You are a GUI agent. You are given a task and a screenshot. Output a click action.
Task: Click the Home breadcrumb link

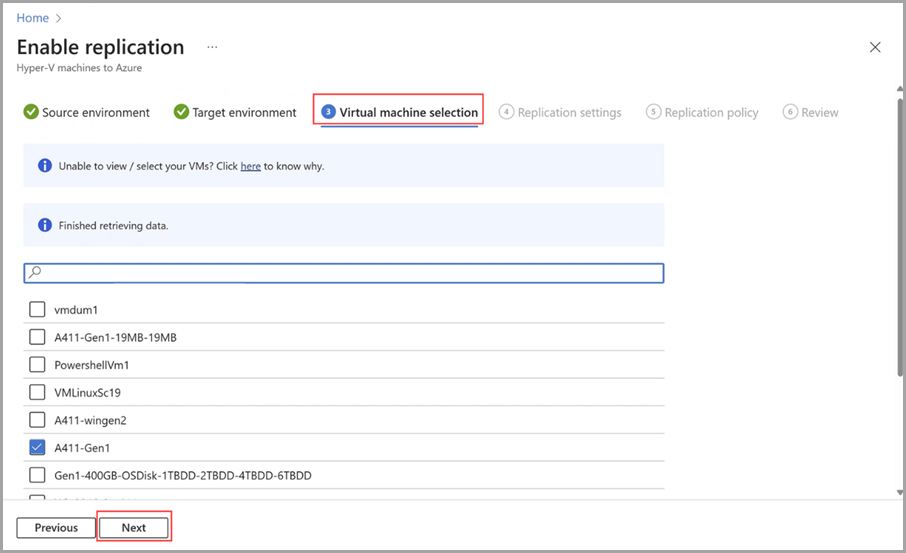tap(32, 18)
